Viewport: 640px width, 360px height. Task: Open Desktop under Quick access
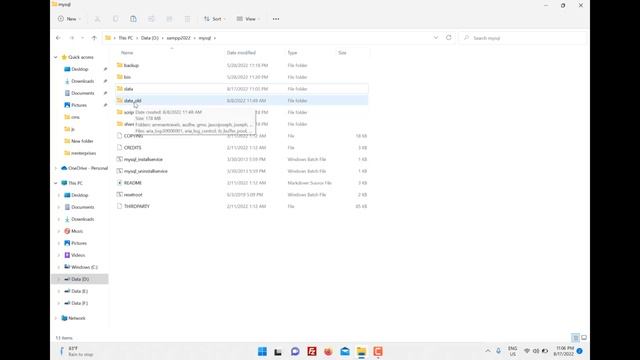80,69
